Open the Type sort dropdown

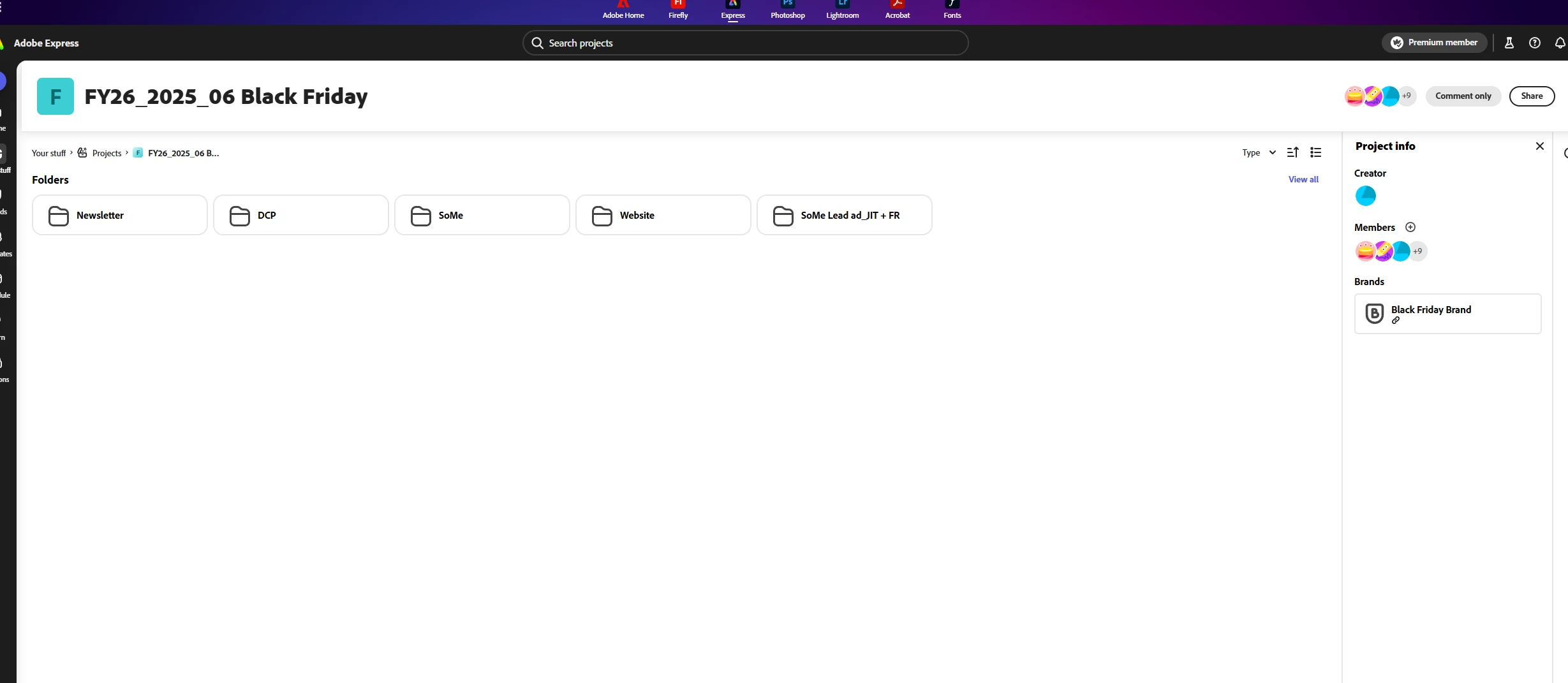[1259, 152]
